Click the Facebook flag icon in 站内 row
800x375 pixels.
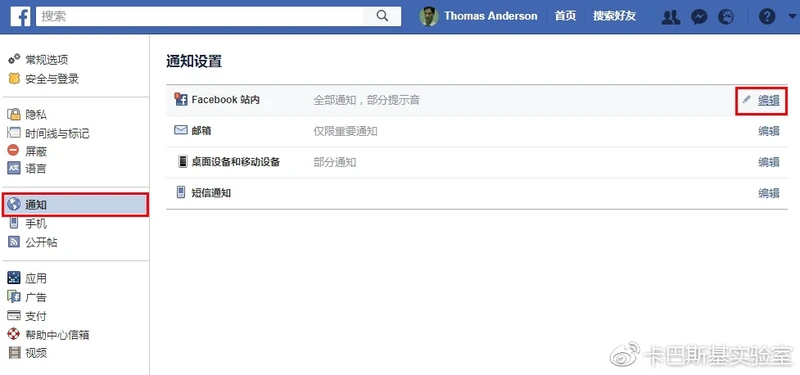181,99
